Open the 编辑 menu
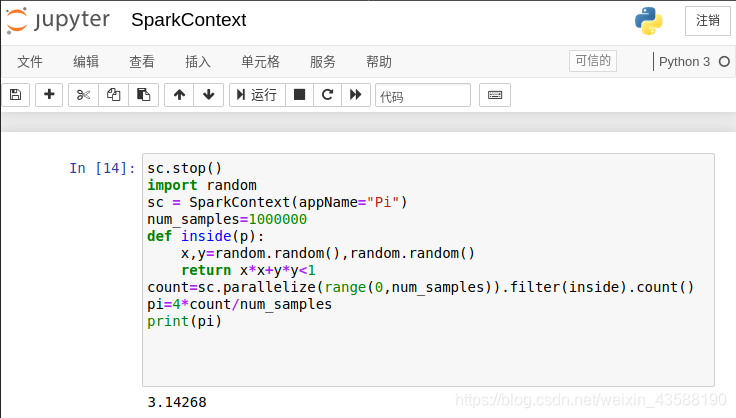The width and height of the screenshot is (736, 418). [x=86, y=61]
